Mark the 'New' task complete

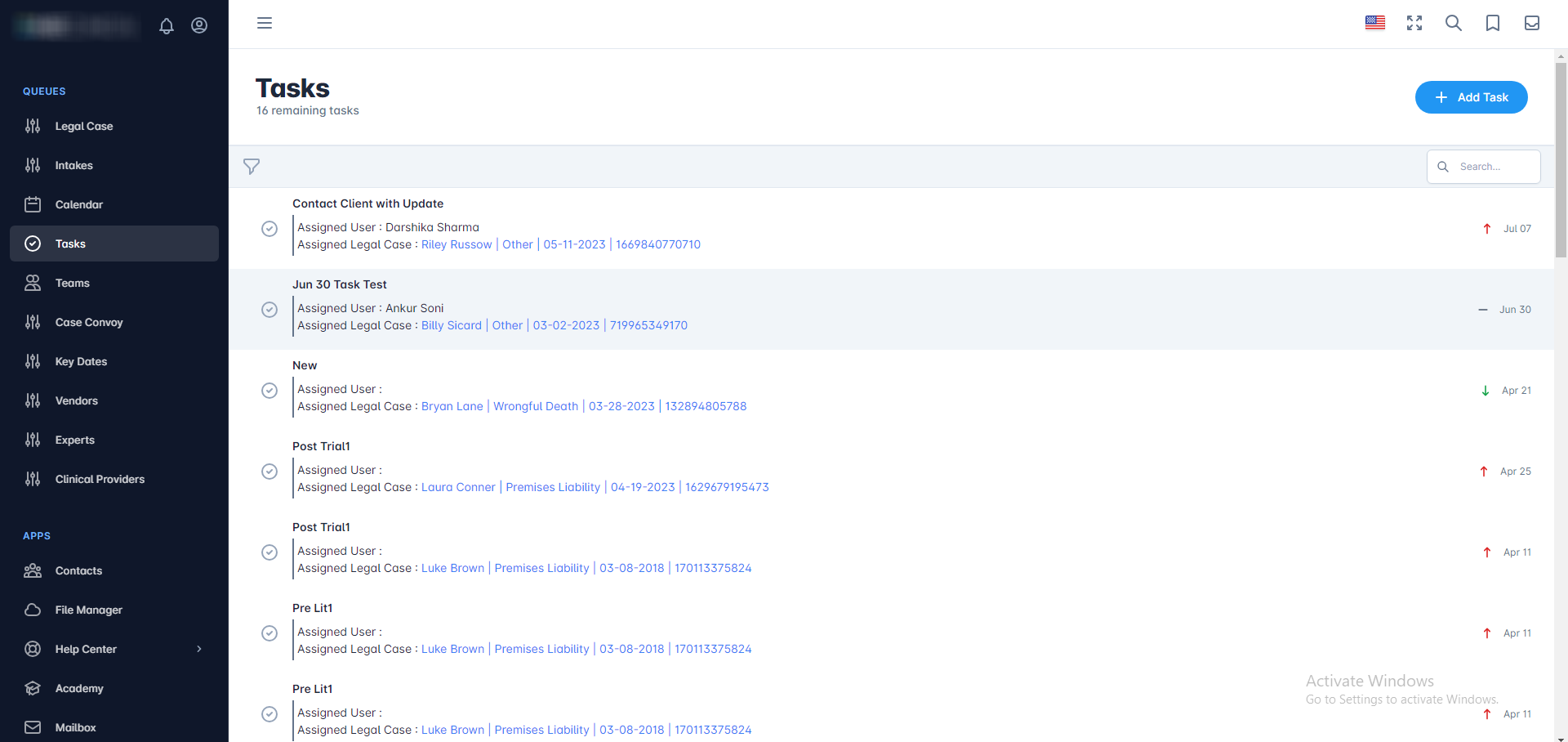click(x=269, y=391)
